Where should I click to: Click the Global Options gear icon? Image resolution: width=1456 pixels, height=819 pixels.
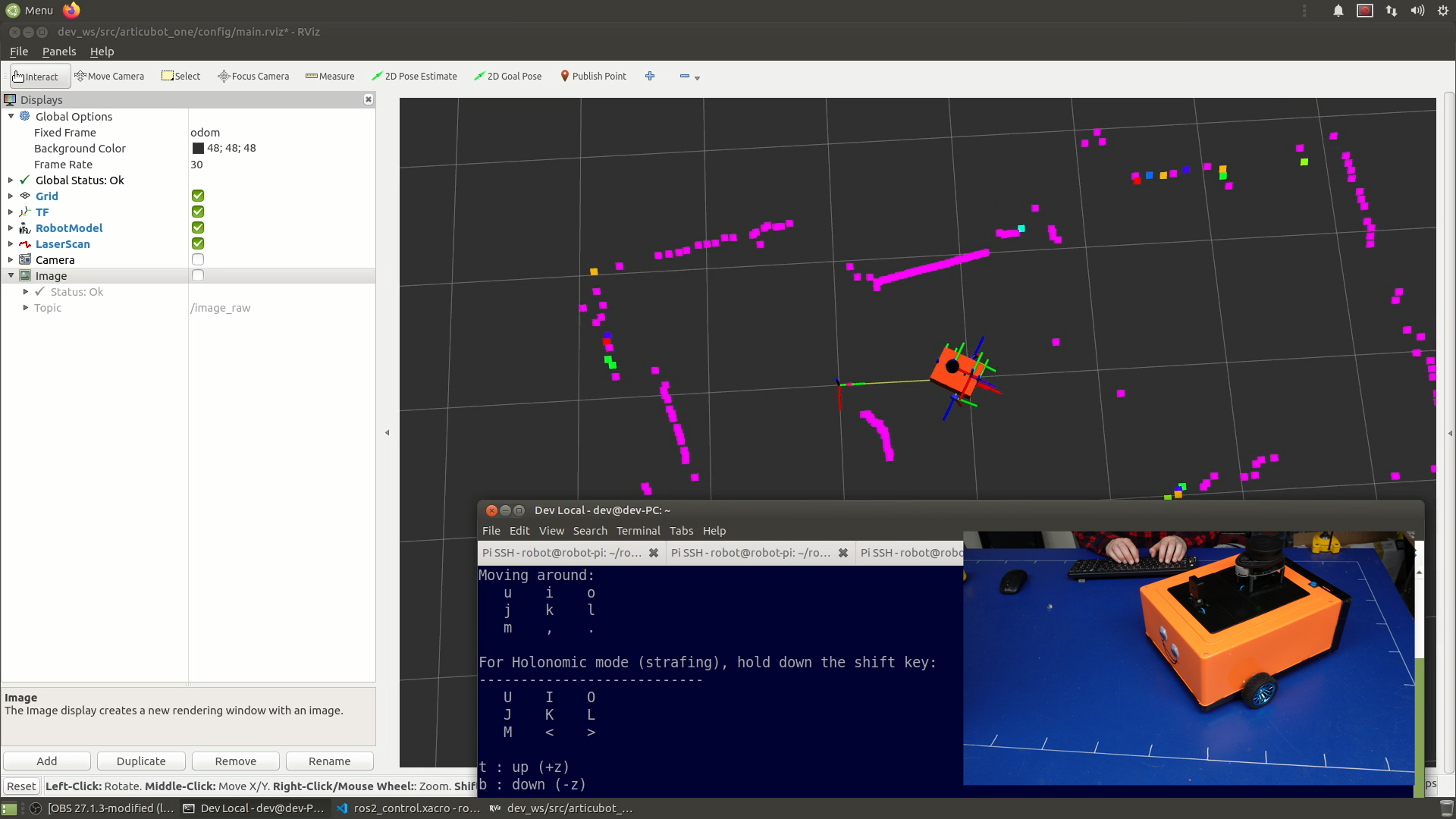click(x=25, y=116)
